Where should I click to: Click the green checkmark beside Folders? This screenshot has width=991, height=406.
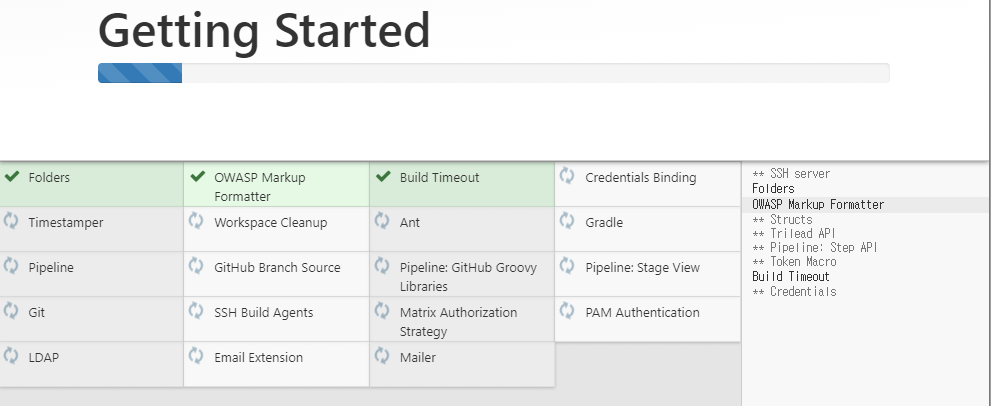pos(11,176)
